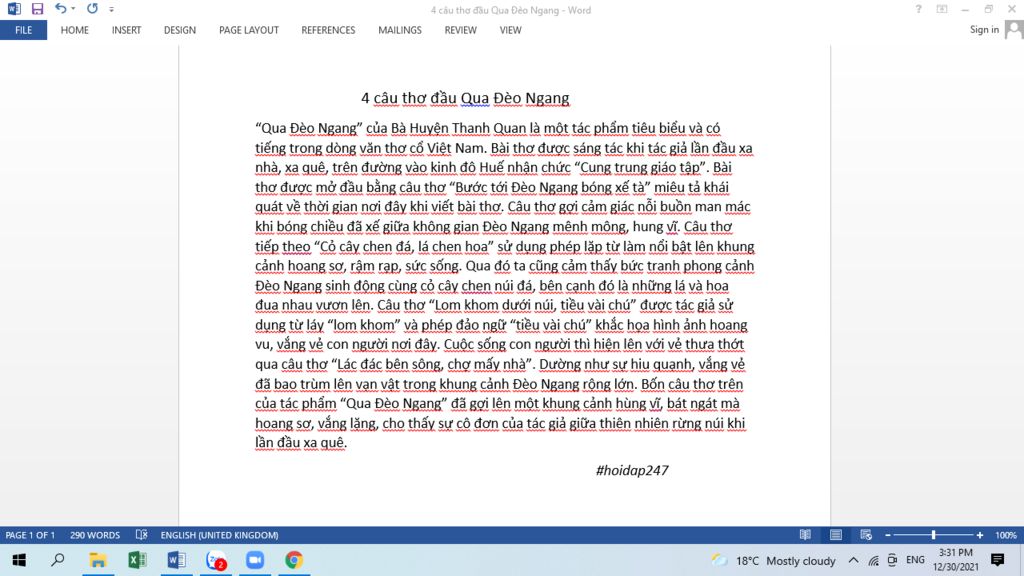The image size is (1024, 576).
Task: Open the notification center icon
Action: click(997, 560)
